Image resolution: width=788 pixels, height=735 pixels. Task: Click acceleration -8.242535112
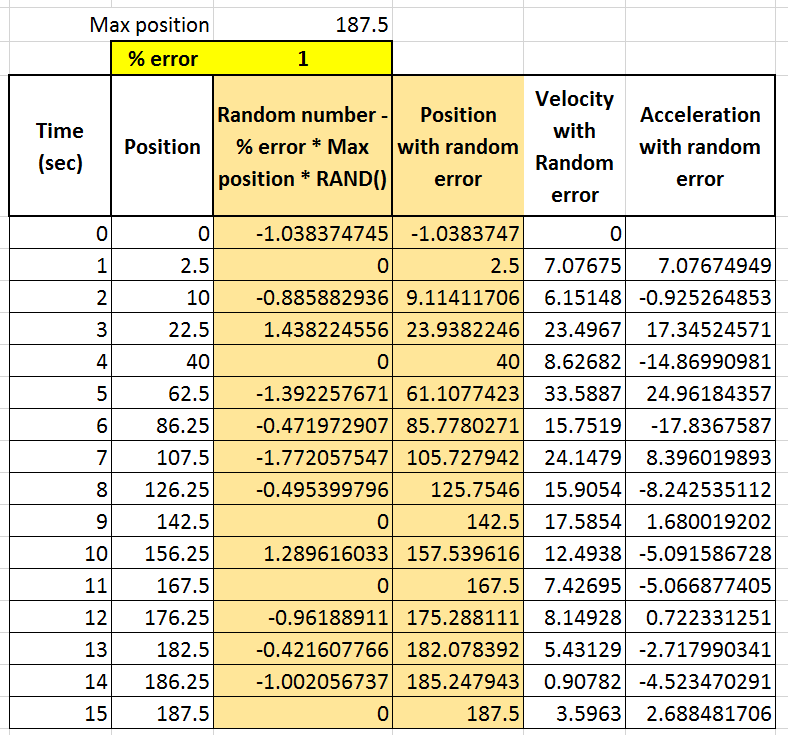(x=700, y=489)
